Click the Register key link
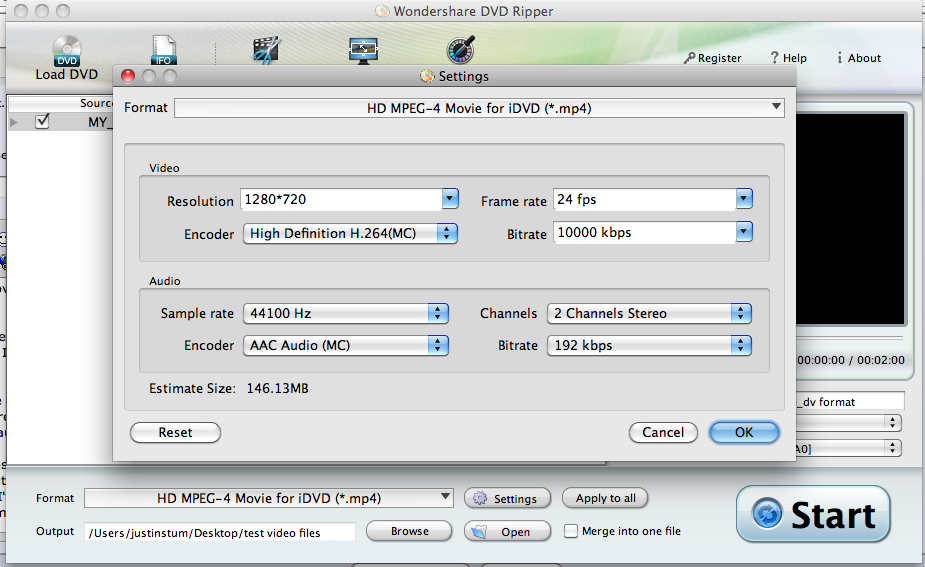 pyautogui.click(x=713, y=58)
